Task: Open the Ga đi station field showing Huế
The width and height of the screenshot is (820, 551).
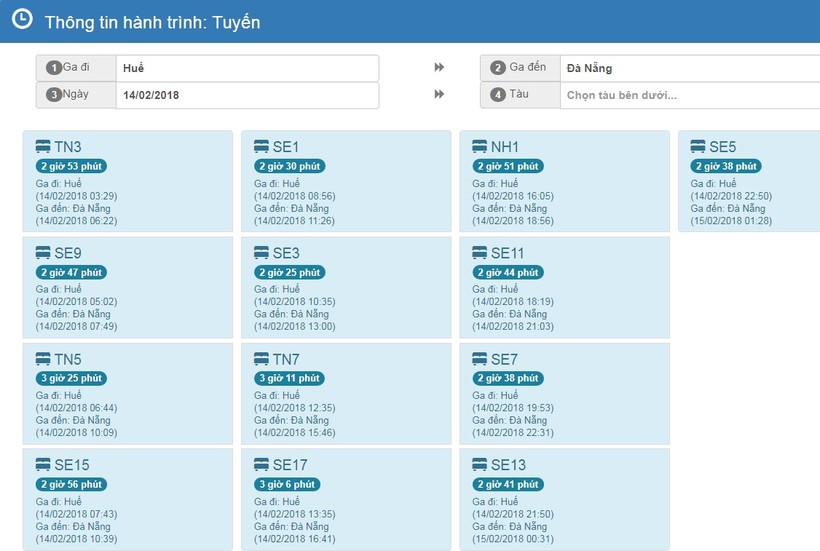Action: (x=246, y=68)
